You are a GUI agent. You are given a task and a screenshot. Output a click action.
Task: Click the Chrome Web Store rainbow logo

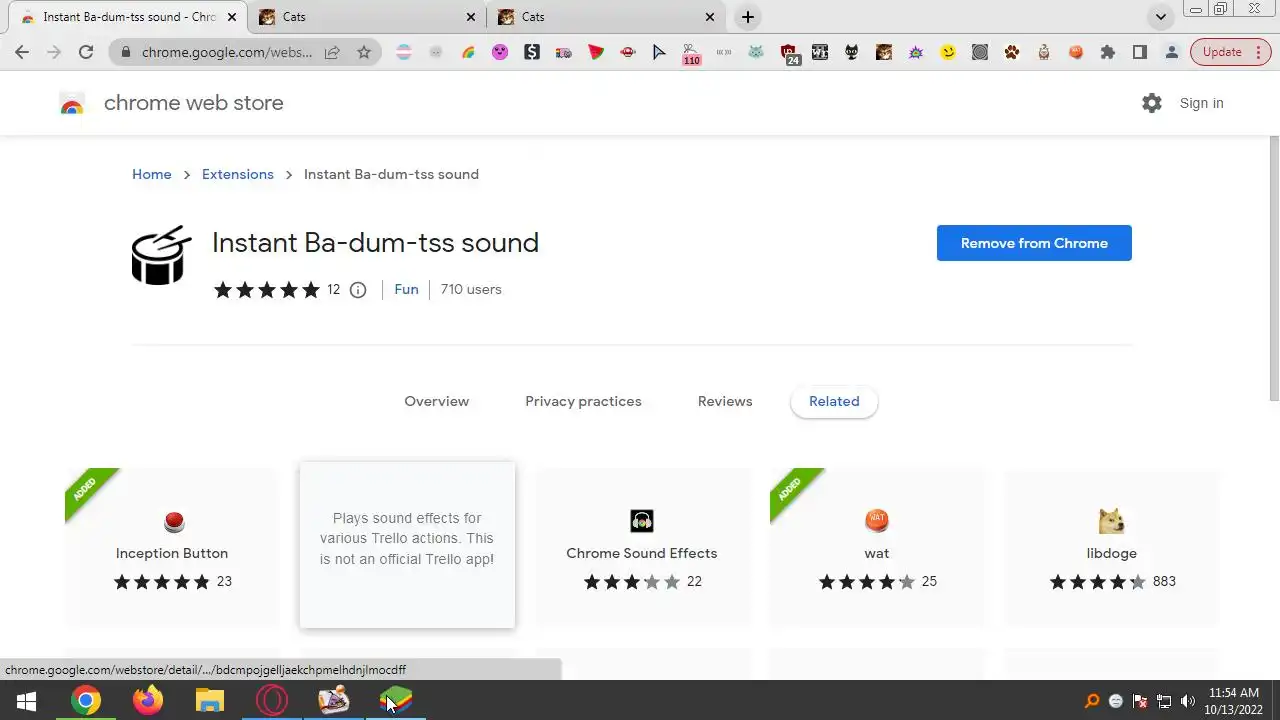pyautogui.click(x=72, y=103)
